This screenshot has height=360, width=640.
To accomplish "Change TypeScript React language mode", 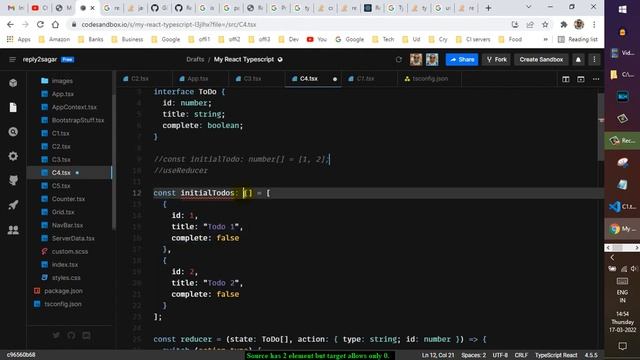I will (x=556, y=355).
